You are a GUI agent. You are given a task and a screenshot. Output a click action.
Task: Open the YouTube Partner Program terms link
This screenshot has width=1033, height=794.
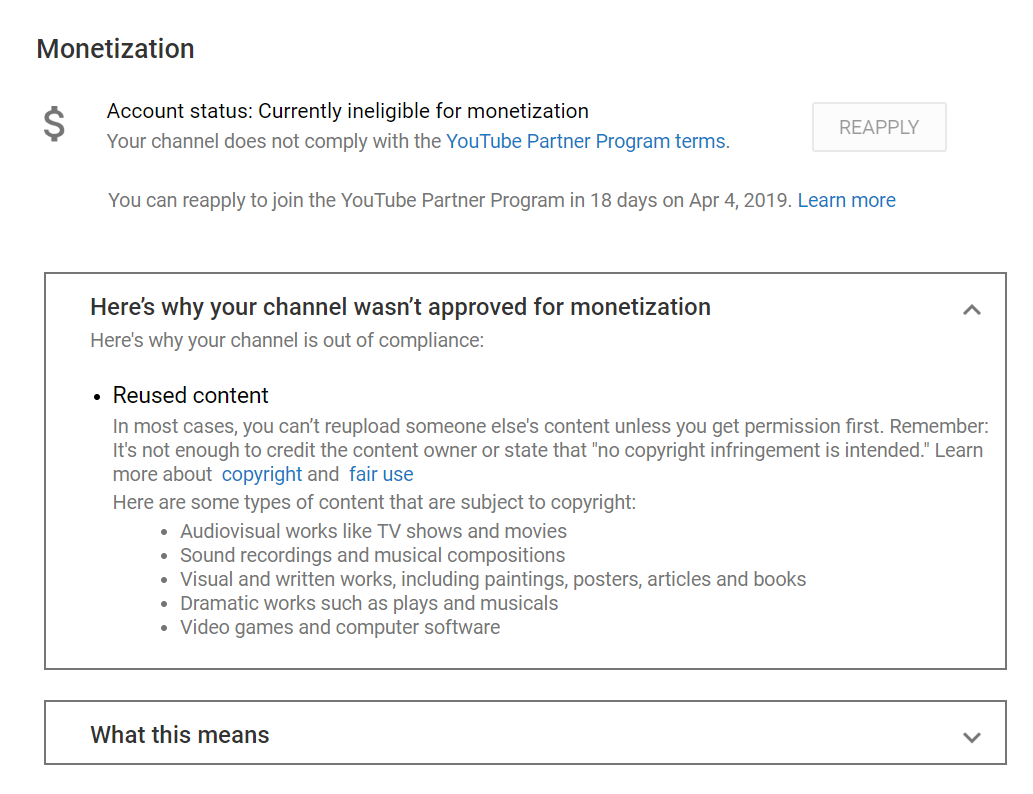pos(586,142)
